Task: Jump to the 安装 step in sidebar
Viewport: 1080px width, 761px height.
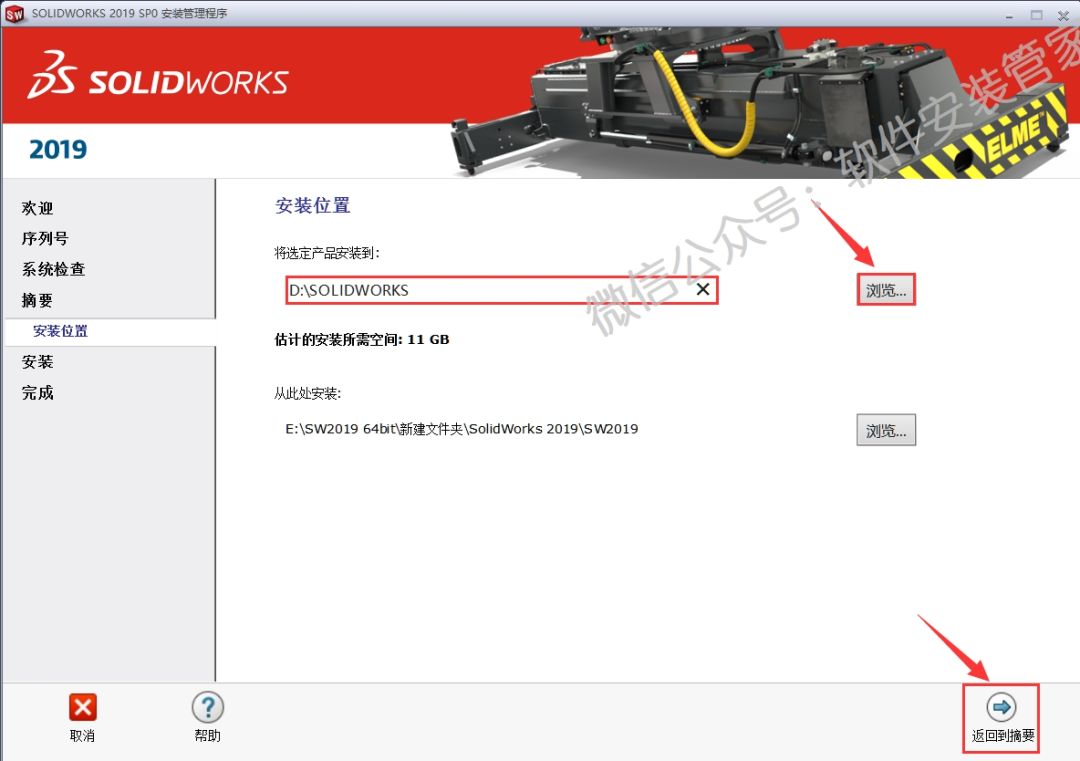Action: (38, 362)
